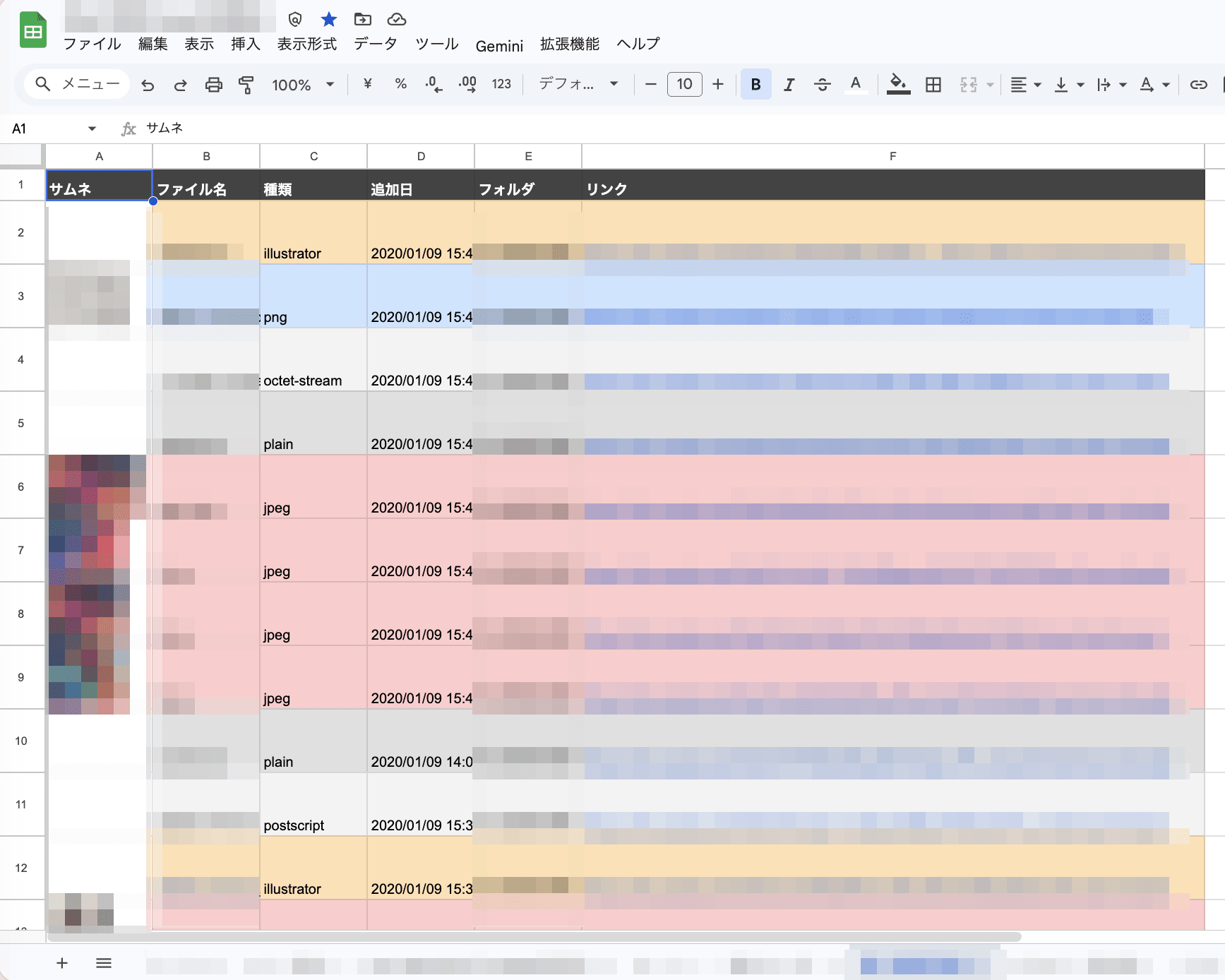Star this spreadsheet document

tap(328, 19)
